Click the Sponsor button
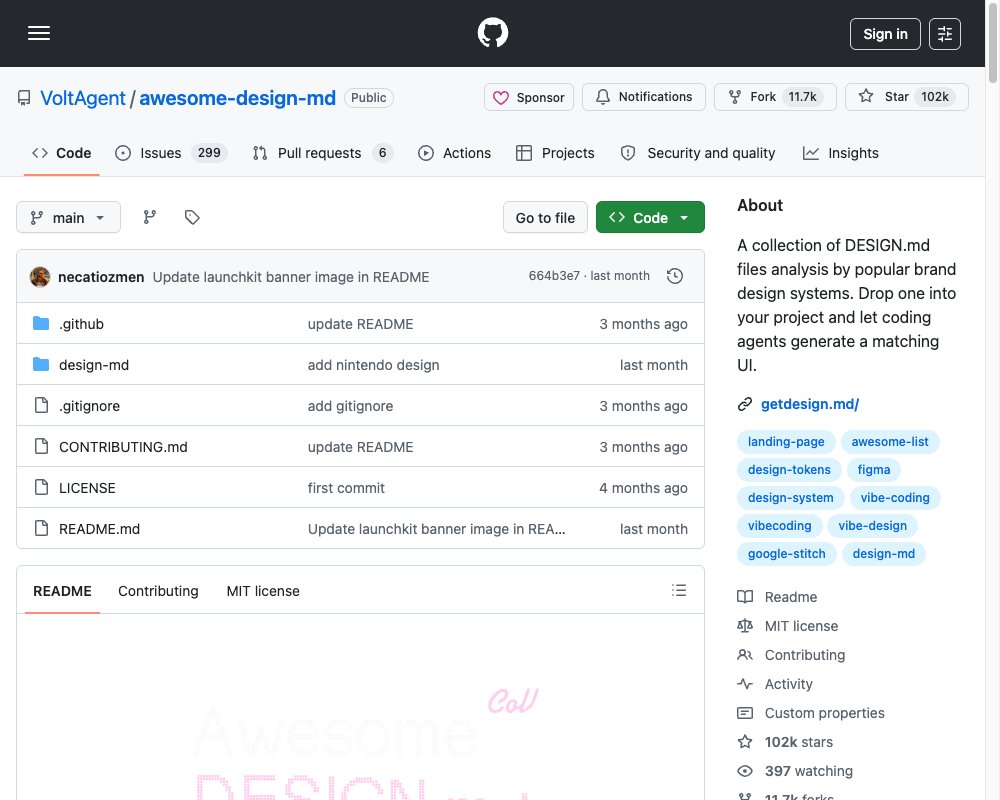 click(529, 97)
